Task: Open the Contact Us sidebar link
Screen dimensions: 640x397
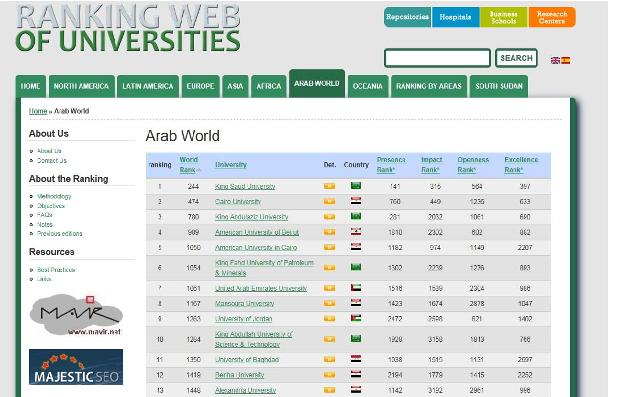Action: (x=52, y=160)
